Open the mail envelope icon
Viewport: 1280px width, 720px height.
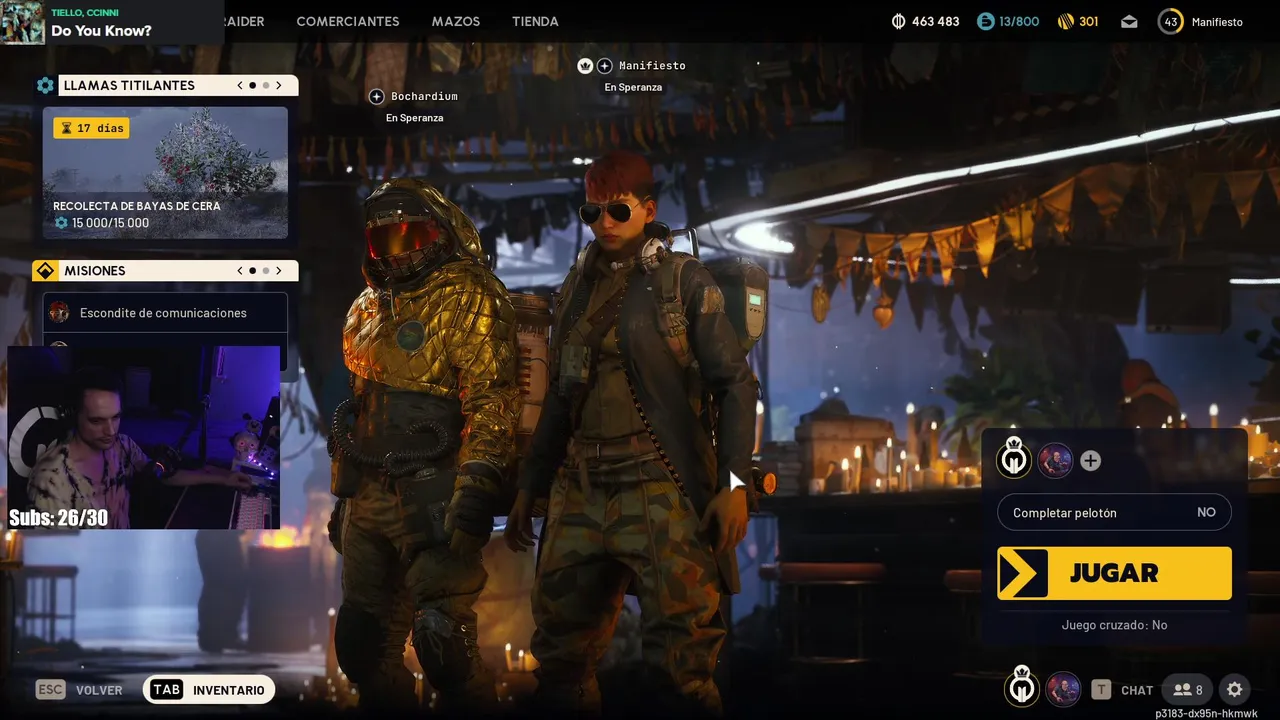1129,21
